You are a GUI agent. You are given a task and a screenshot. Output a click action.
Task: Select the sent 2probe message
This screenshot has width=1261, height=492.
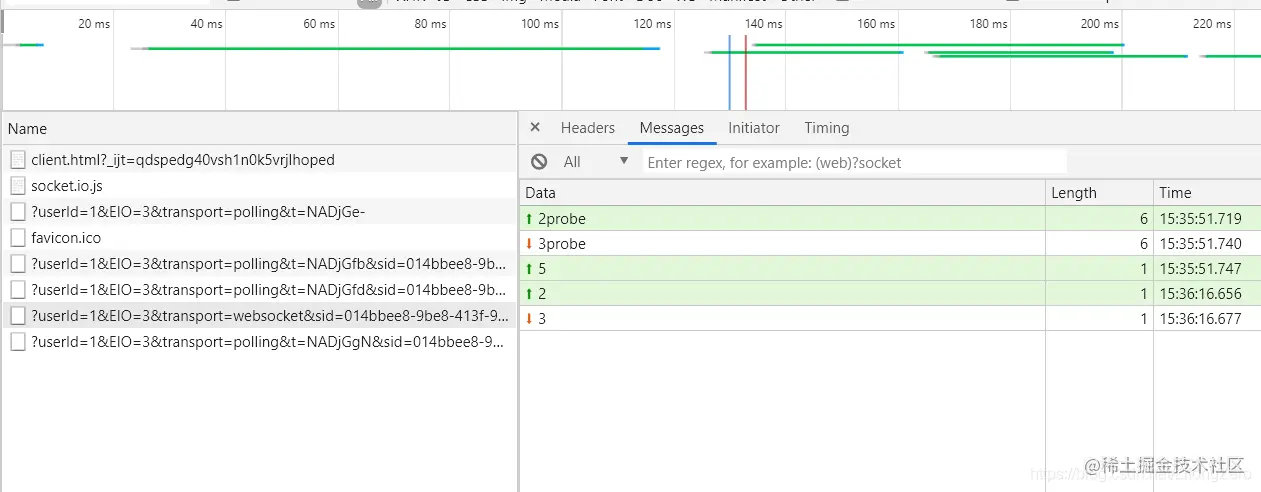coord(890,218)
